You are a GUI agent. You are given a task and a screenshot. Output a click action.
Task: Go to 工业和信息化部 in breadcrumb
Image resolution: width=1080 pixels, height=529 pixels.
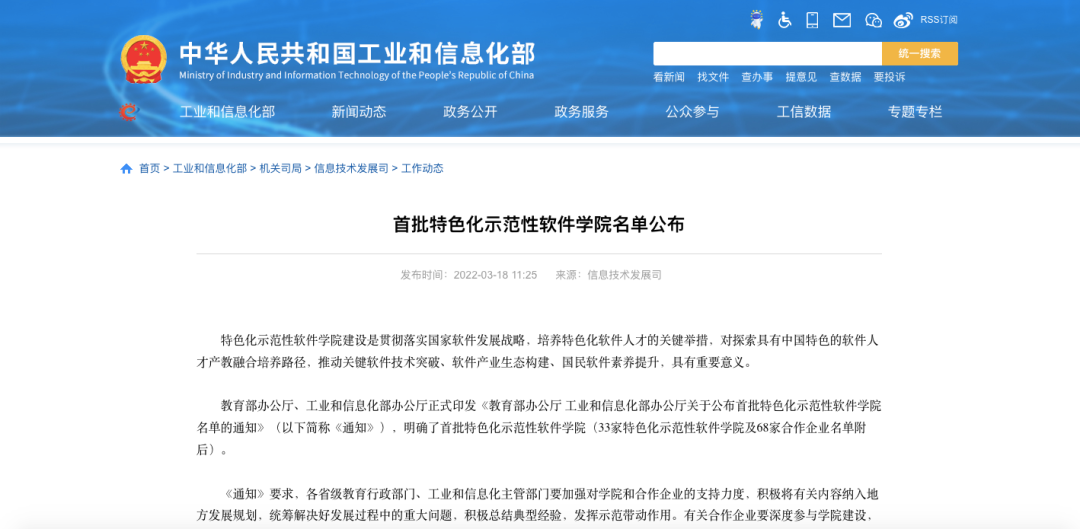tap(209, 169)
